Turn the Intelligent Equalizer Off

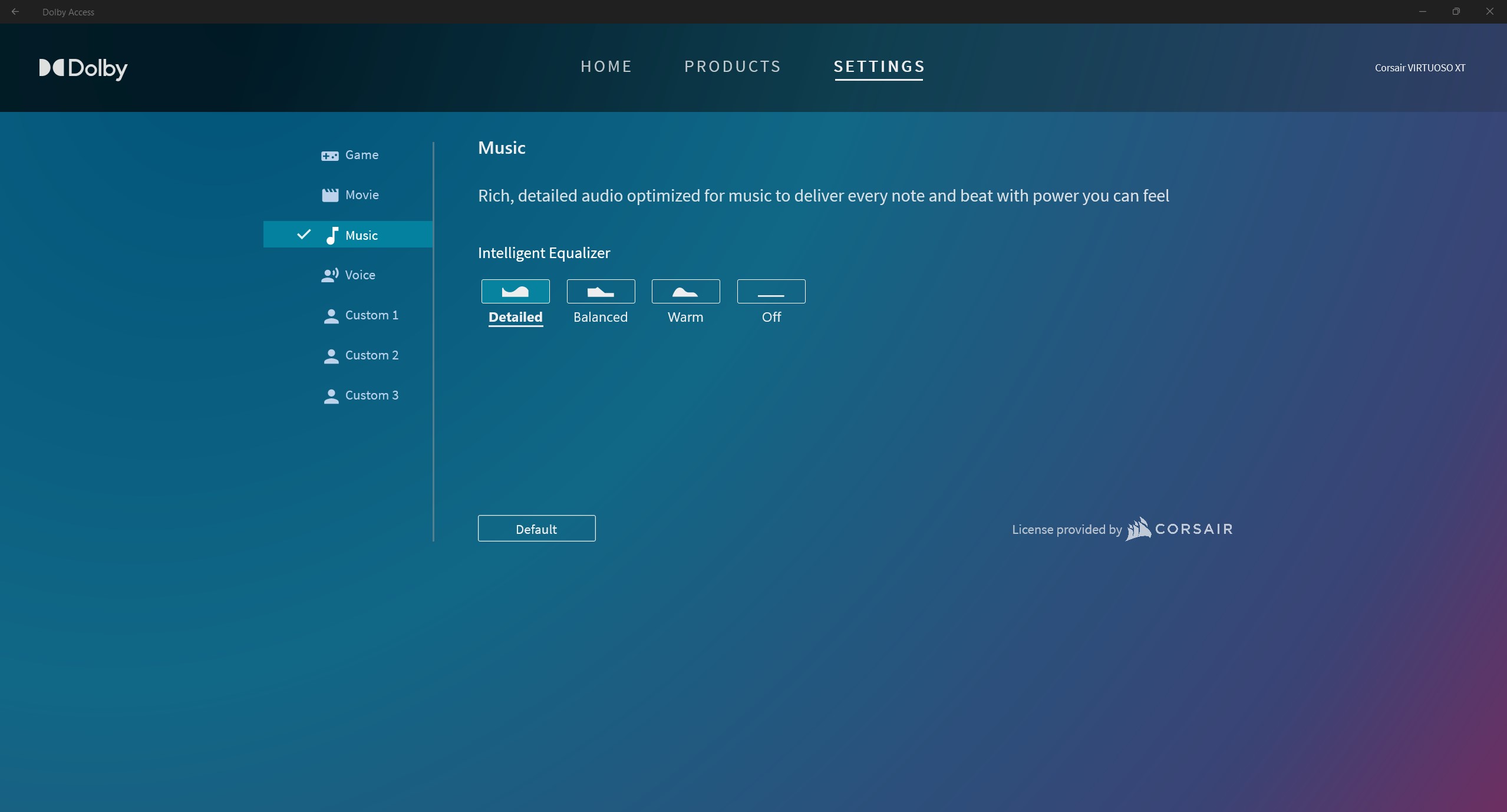pos(771,291)
